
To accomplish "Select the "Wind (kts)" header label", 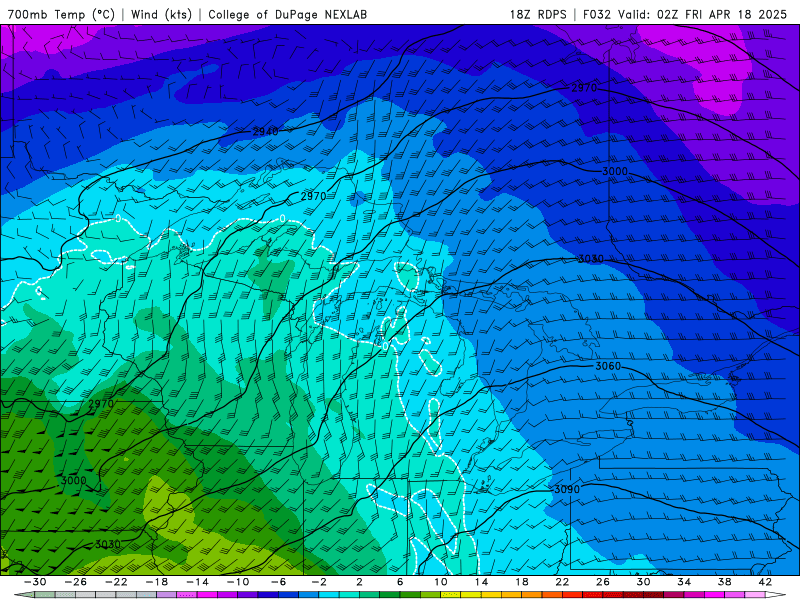I will [161, 14].
